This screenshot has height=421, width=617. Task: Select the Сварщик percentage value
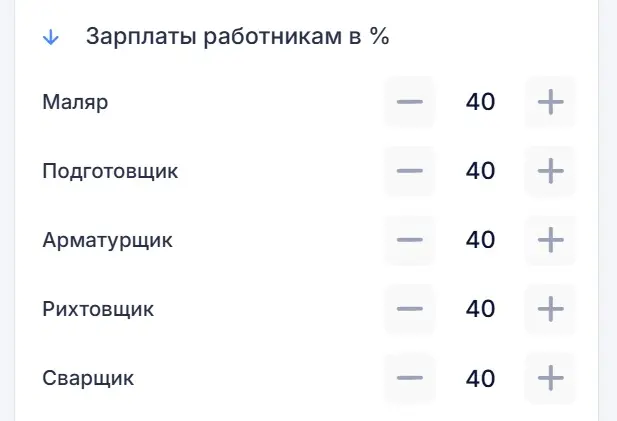pos(480,378)
